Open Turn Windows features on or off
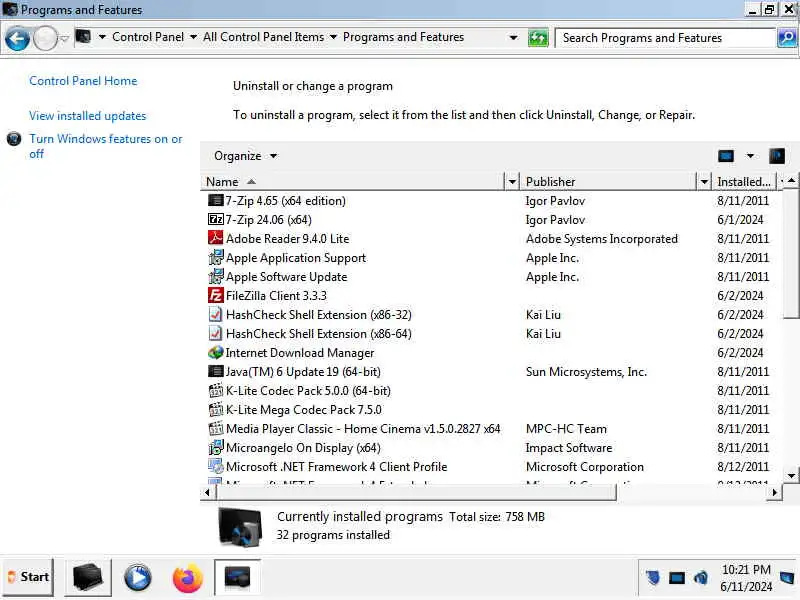 coord(106,146)
